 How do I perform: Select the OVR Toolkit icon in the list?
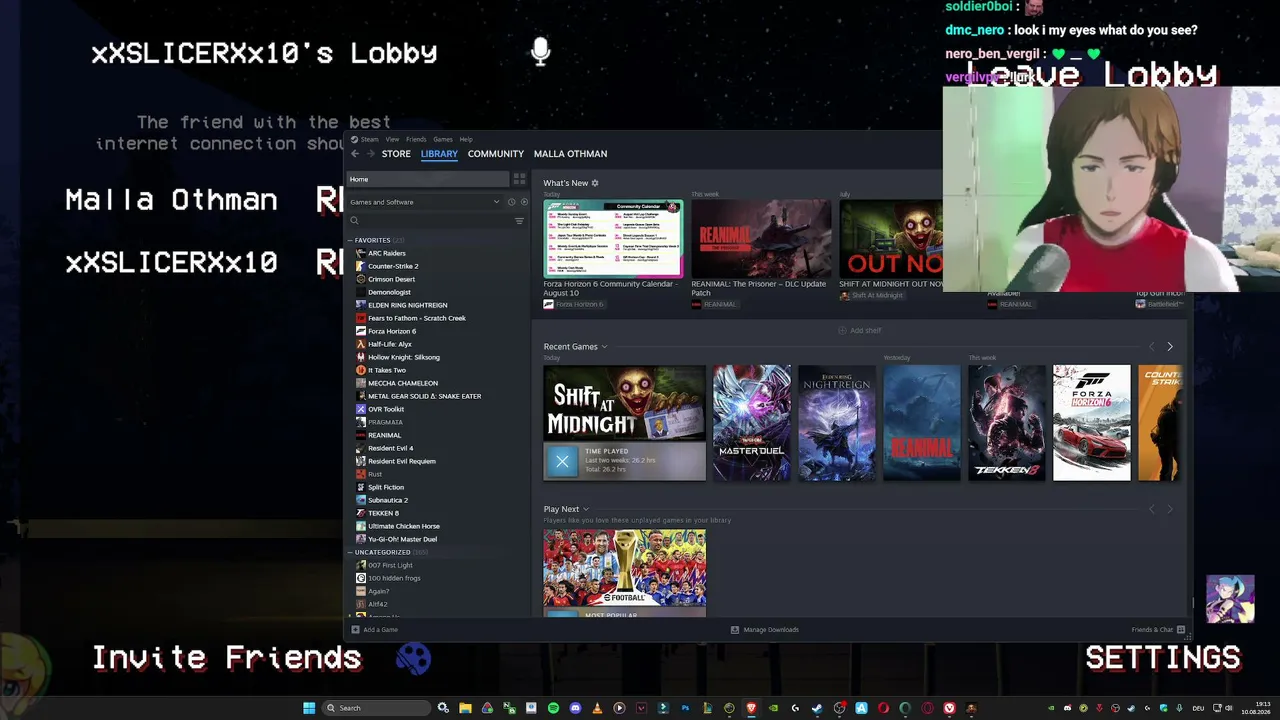pyautogui.click(x=361, y=409)
